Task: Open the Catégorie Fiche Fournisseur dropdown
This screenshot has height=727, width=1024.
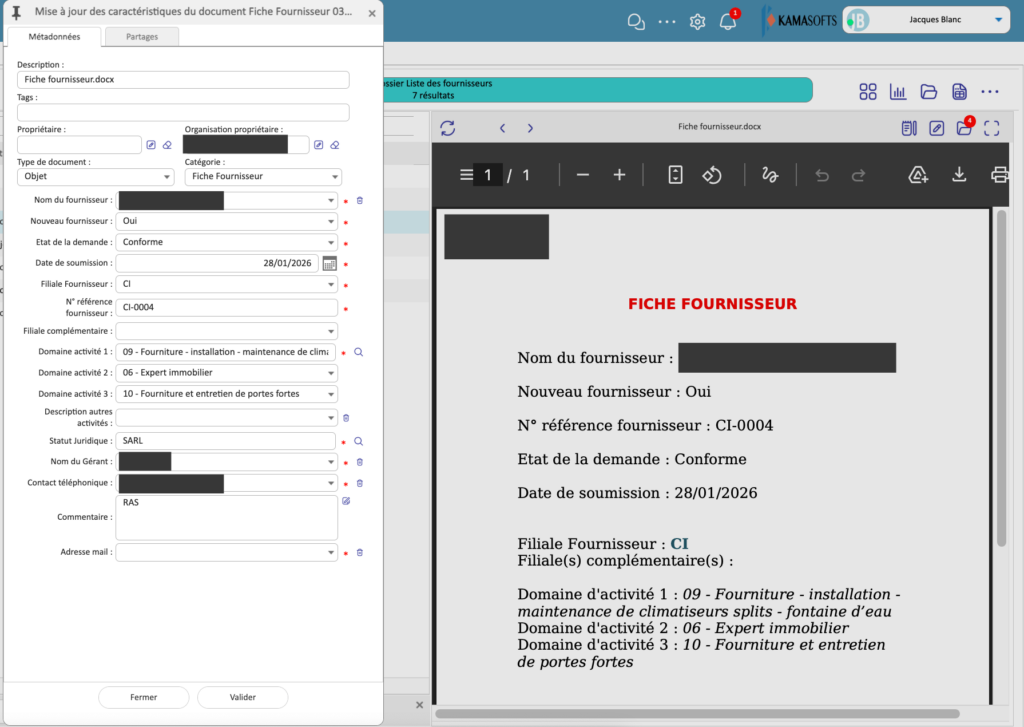Action: [334, 177]
